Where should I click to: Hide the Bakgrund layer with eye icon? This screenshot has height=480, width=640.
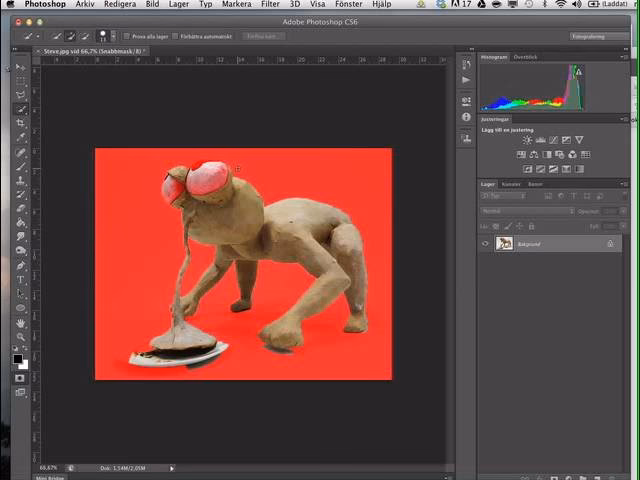point(486,243)
